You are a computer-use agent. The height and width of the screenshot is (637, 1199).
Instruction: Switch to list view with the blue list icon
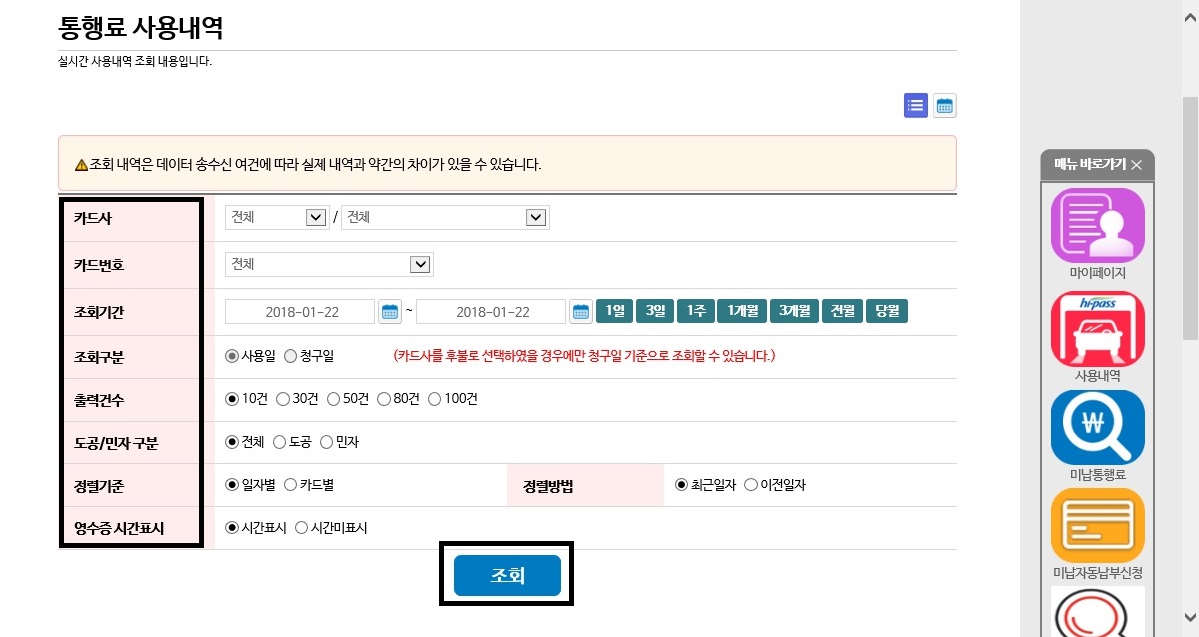click(x=914, y=106)
